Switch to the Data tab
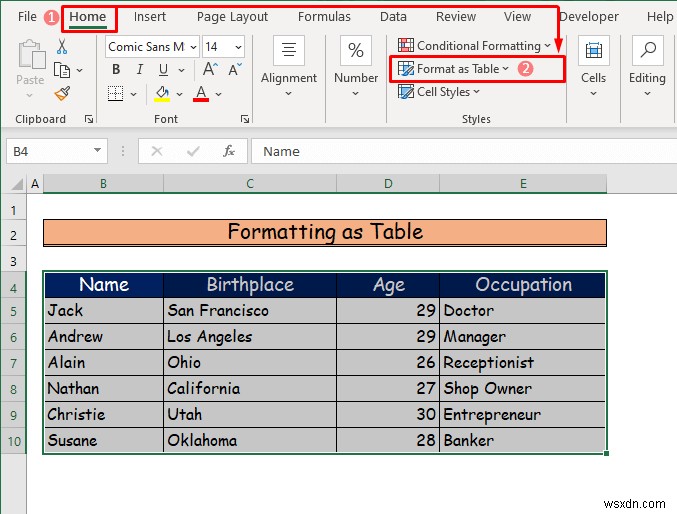Viewport: 677px width, 514px height. 393,16
